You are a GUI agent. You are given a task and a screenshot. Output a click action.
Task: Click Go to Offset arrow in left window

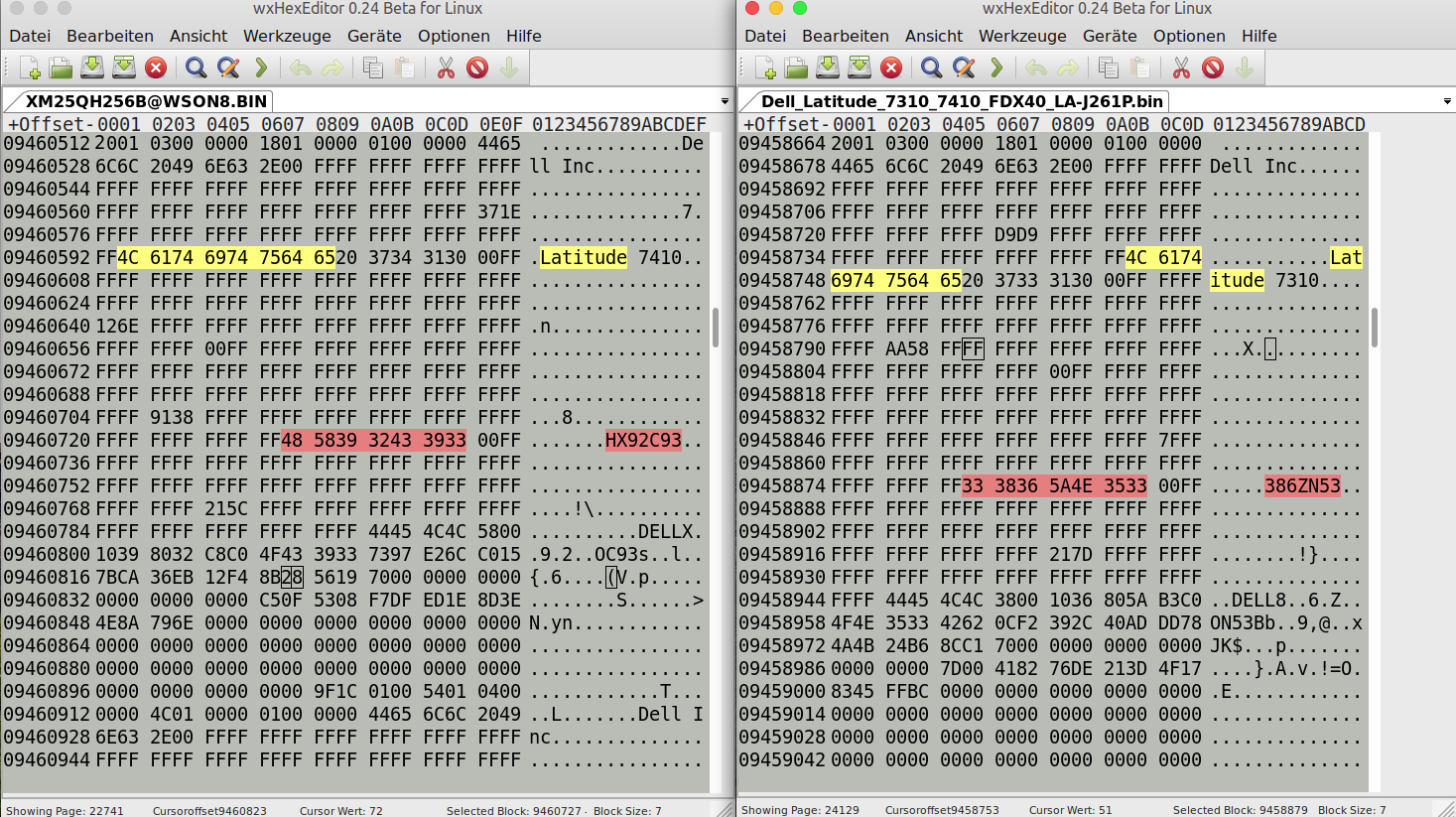click(x=261, y=68)
